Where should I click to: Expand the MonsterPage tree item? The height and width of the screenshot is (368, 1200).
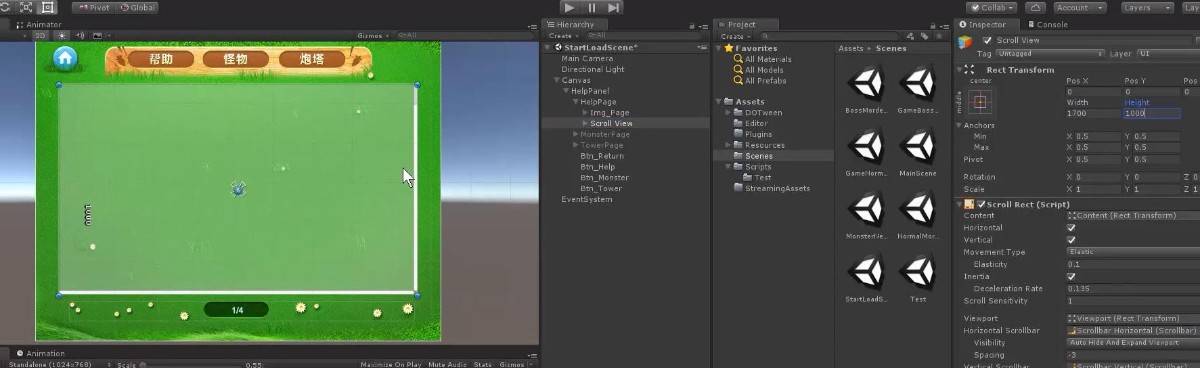(576, 134)
